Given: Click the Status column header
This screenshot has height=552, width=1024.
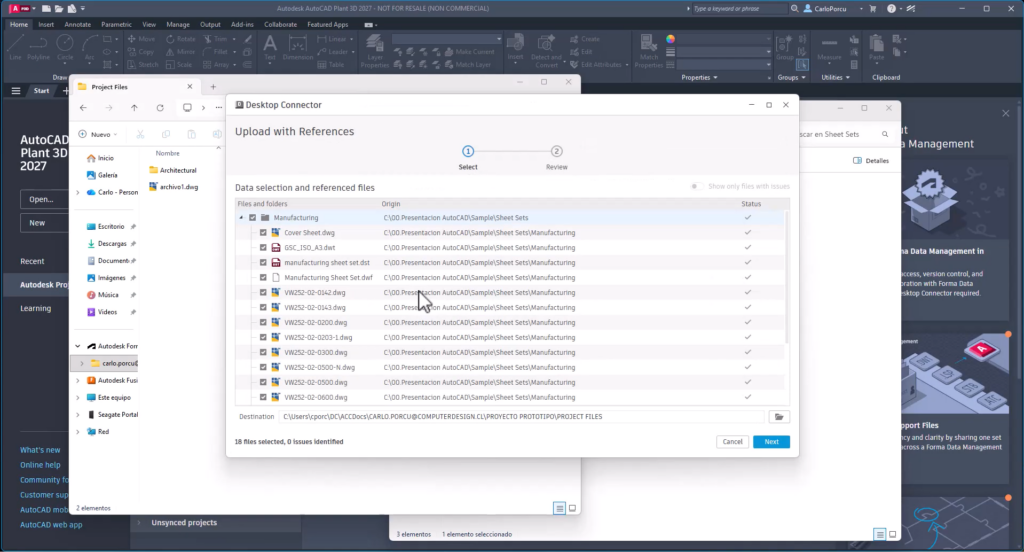Looking at the screenshot, I should pyautogui.click(x=751, y=204).
